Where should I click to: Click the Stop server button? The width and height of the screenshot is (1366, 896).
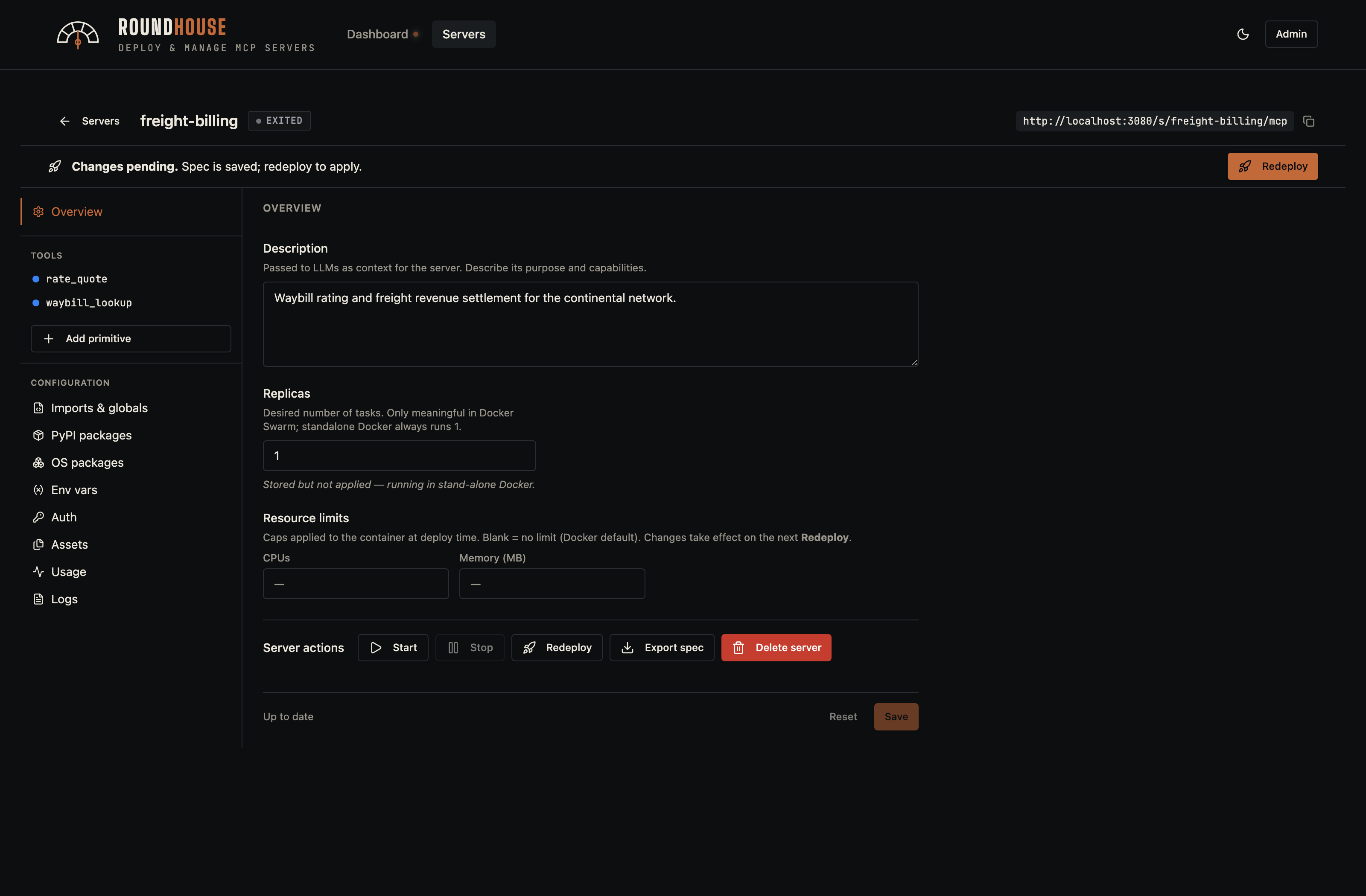(470, 648)
